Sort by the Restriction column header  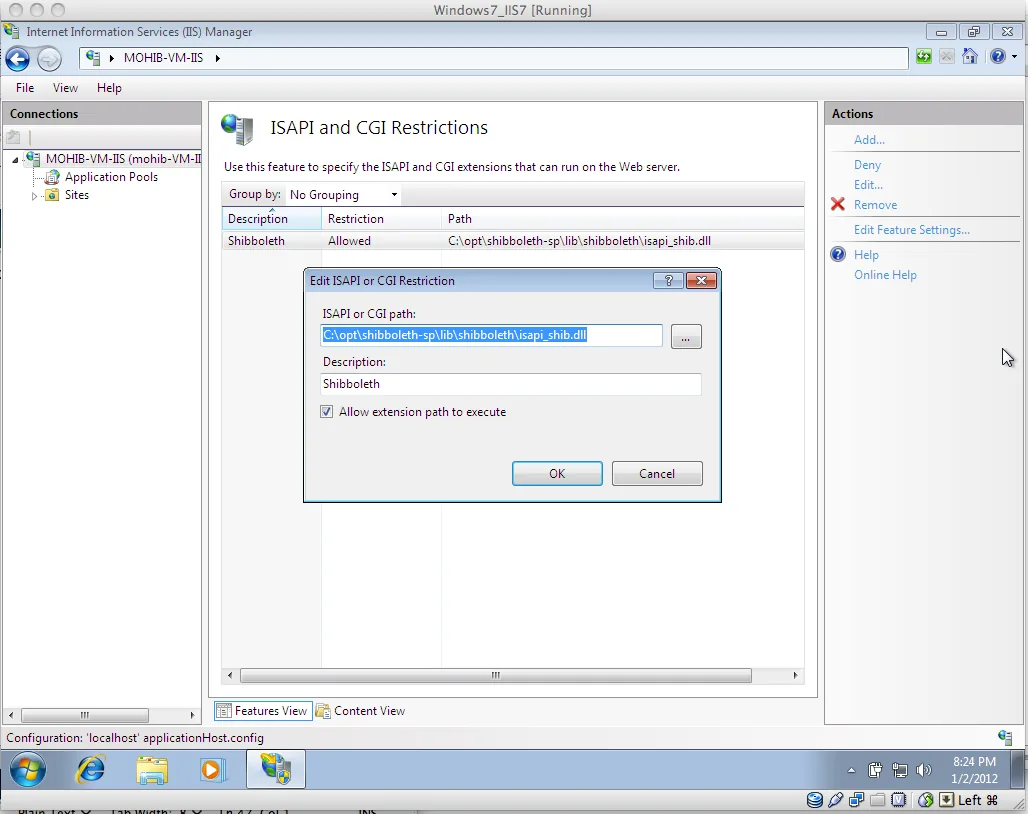[381, 219]
